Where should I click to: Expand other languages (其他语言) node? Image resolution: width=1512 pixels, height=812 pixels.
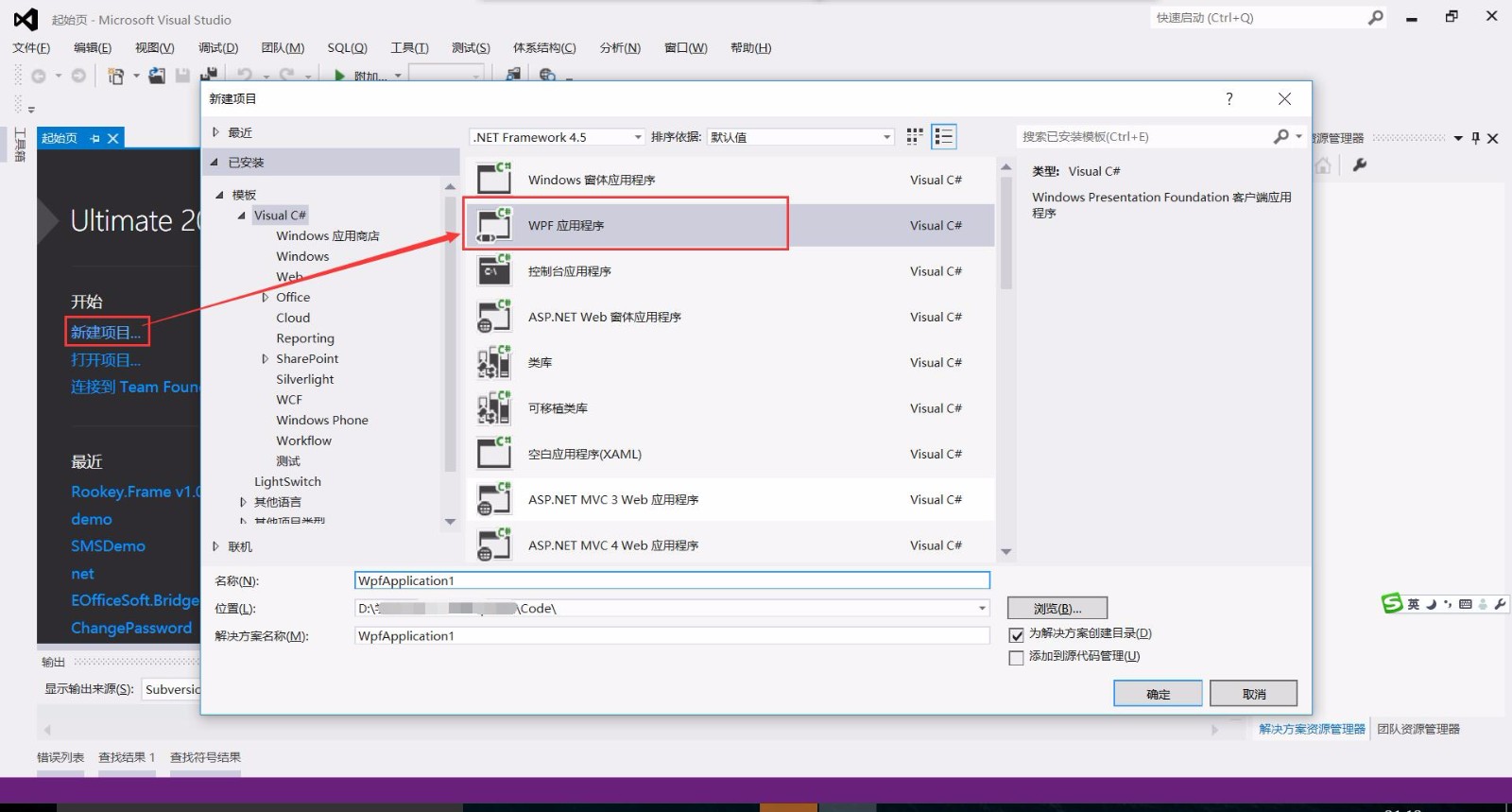tap(243, 502)
